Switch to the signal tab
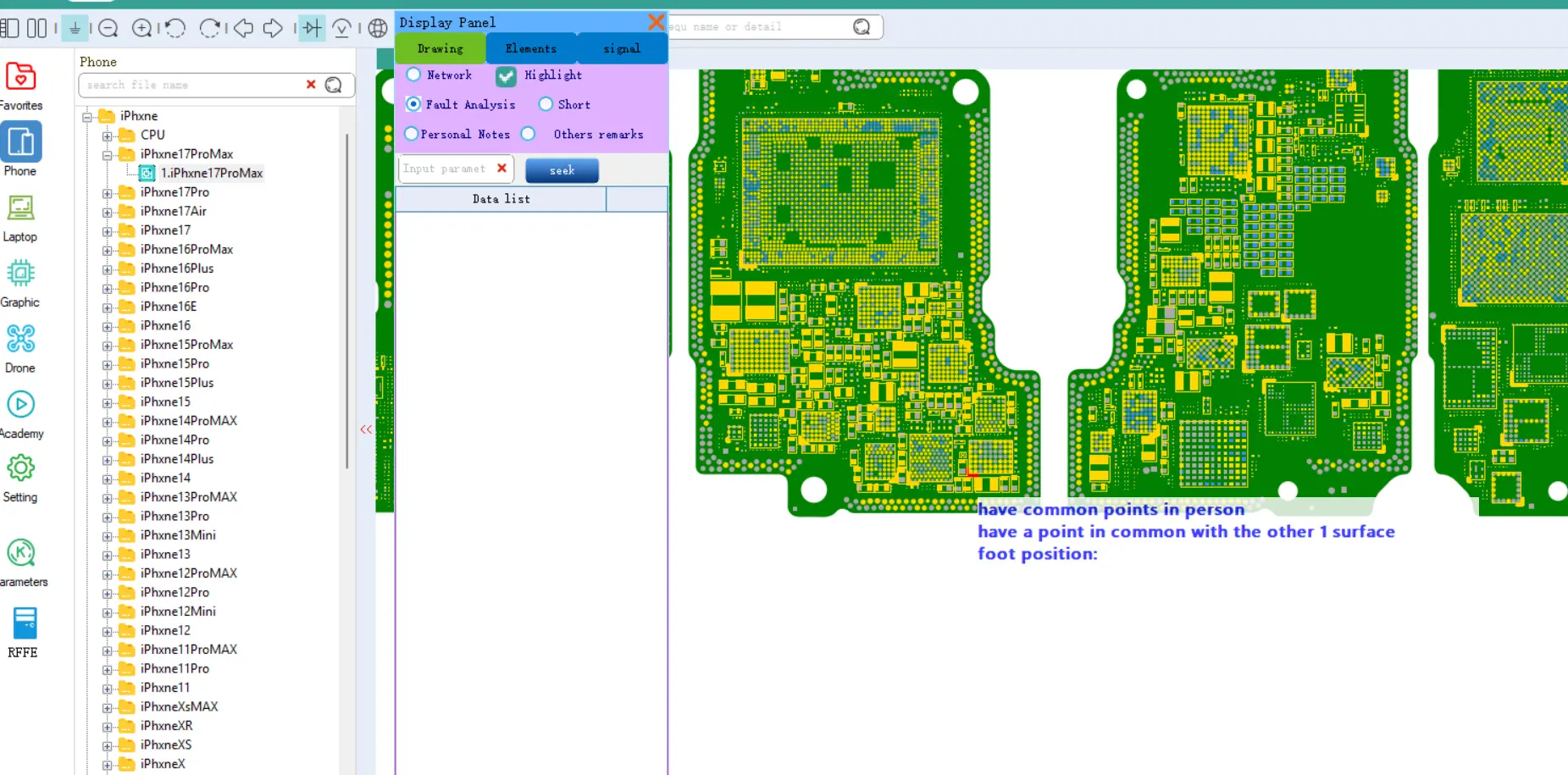This screenshot has height=775, width=1568. point(622,48)
